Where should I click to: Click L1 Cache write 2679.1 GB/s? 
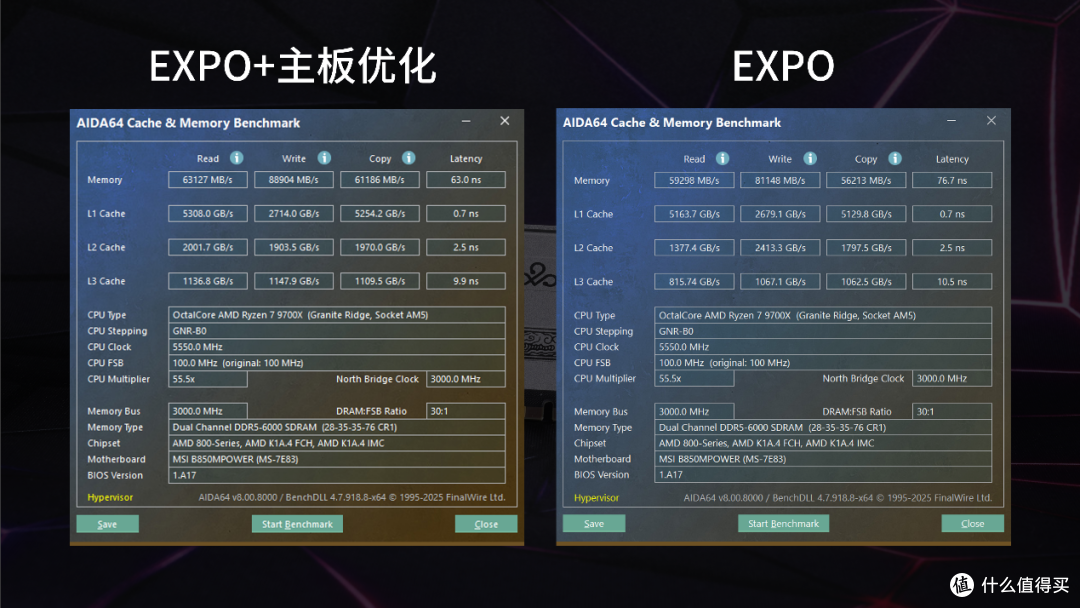(x=780, y=214)
